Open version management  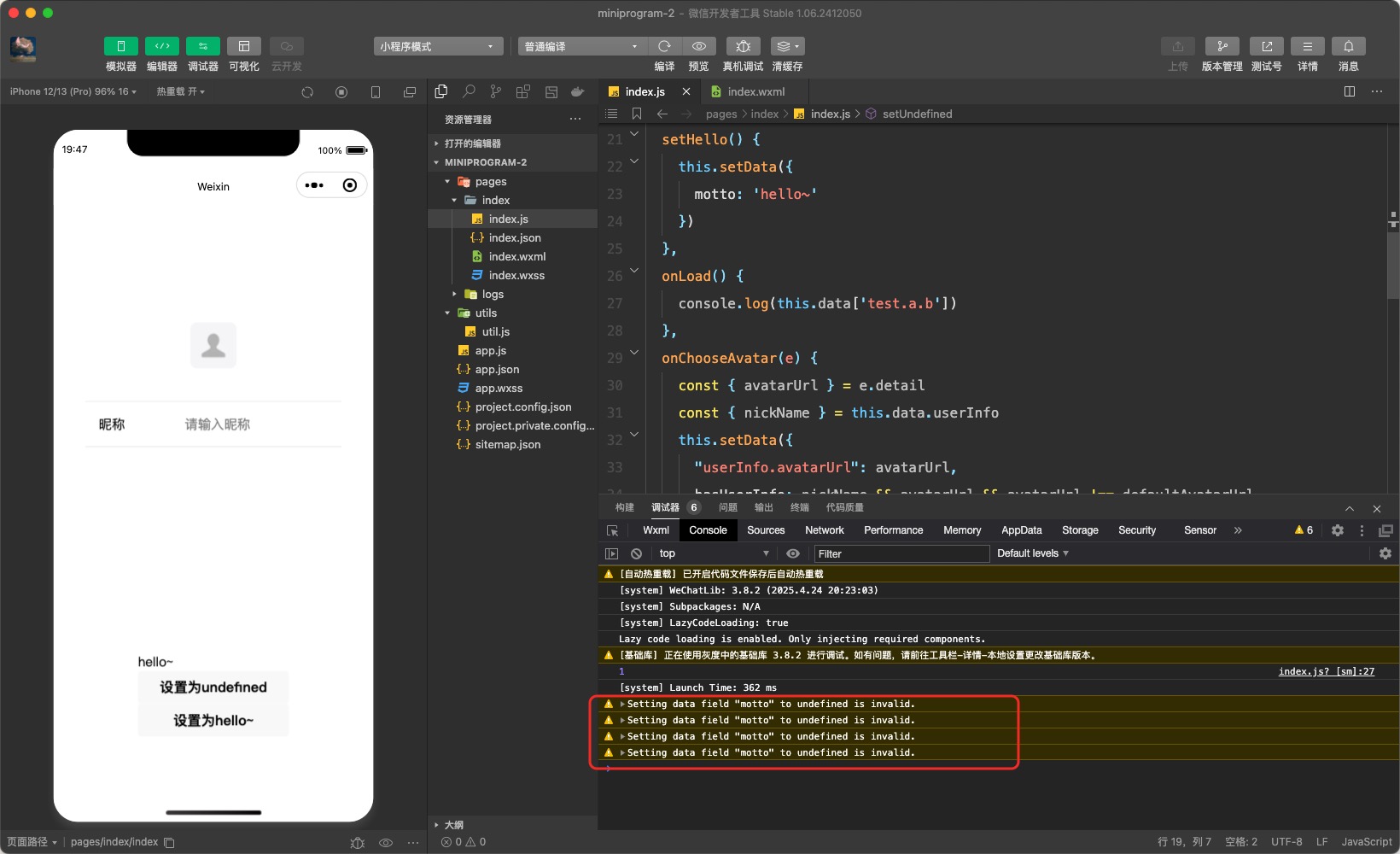1222,46
